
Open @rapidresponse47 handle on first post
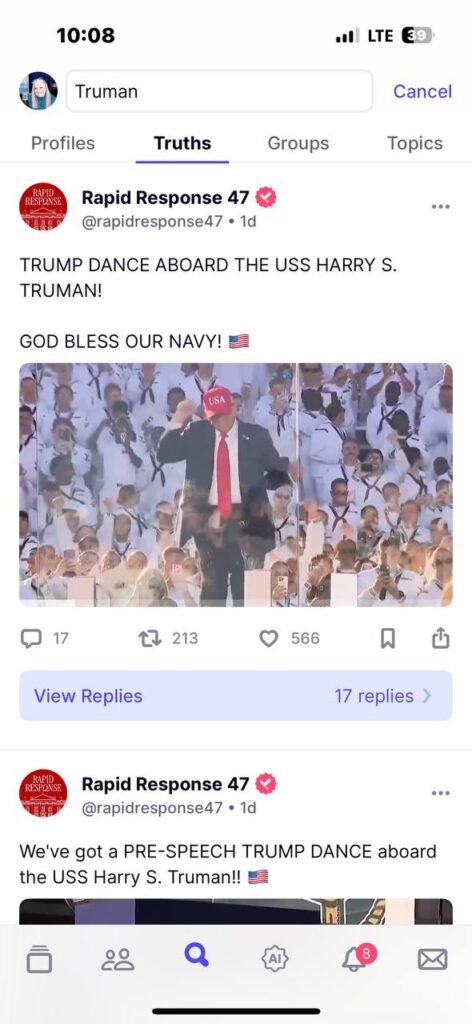[152, 221]
